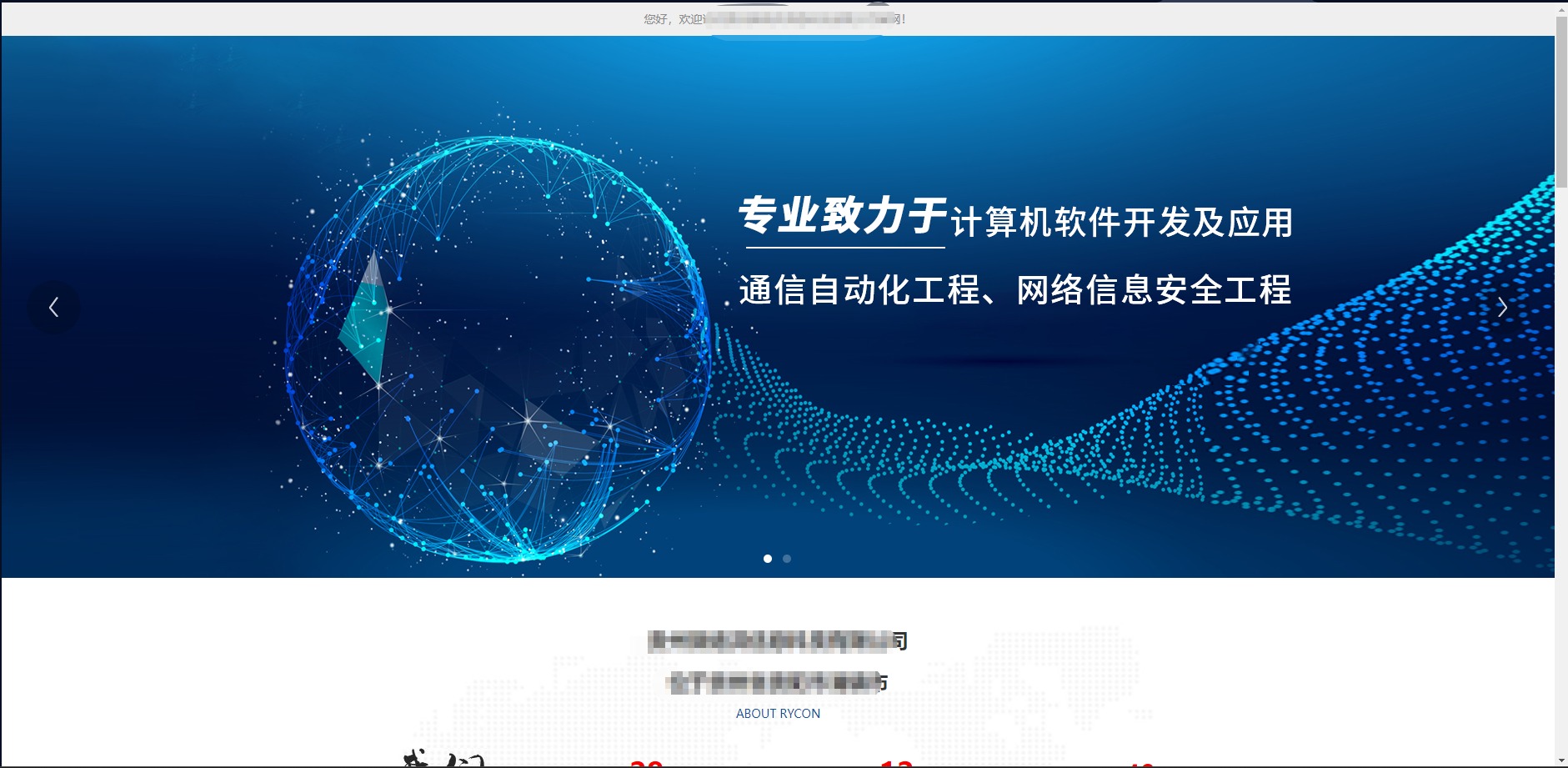Click the bold 专业致力于 banner headline
Viewport: 1568px width, 768px height.
[842, 216]
